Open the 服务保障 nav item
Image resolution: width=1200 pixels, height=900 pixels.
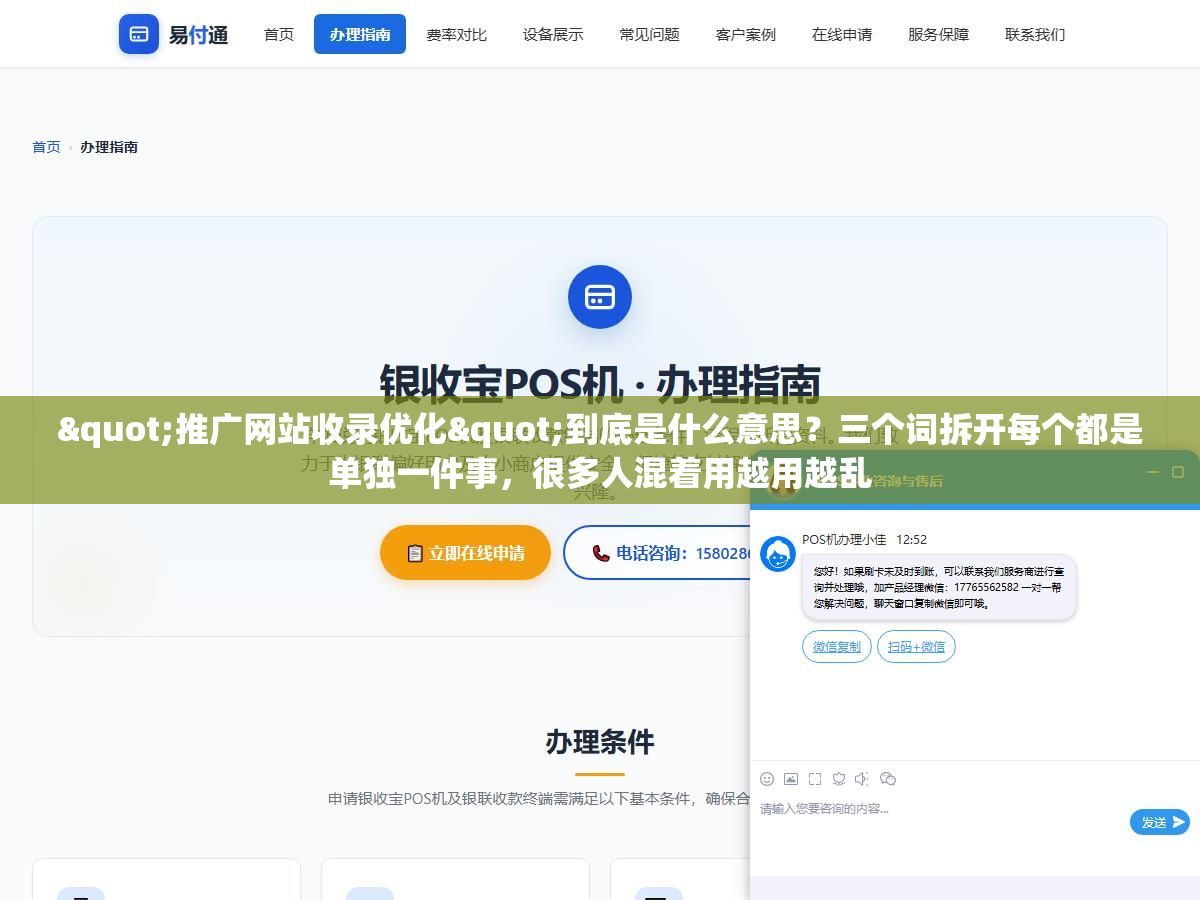[x=938, y=34]
